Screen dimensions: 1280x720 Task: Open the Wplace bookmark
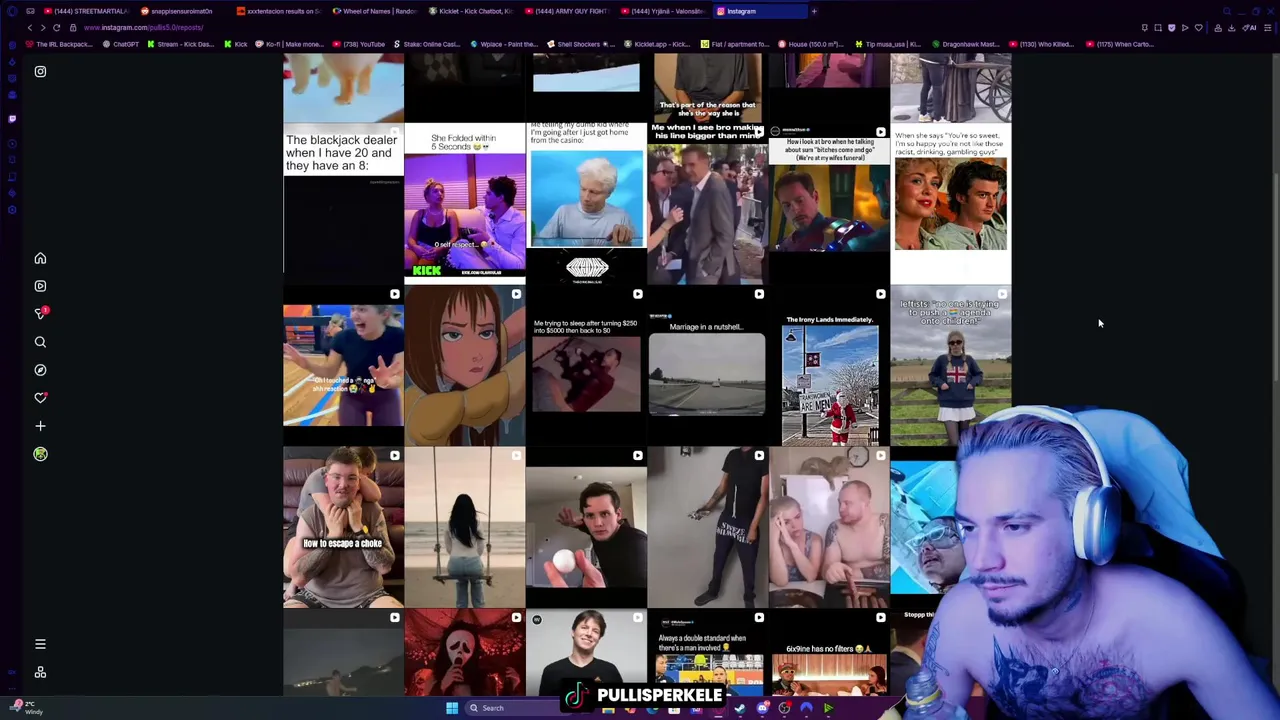point(504,44)
